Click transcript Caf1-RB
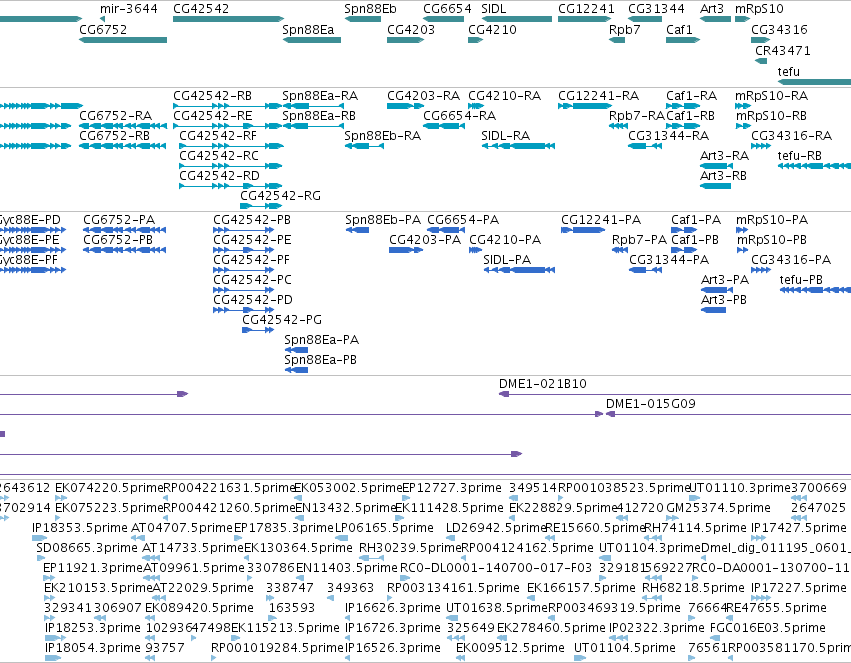The width and height of the screenshot is (851, 663). click(x=682, y=126)
